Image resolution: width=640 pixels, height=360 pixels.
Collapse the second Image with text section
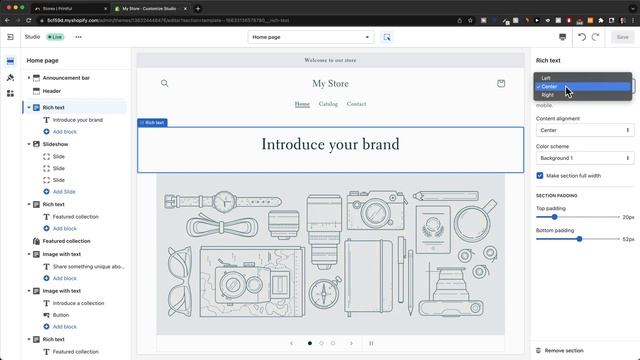point(29,291)
